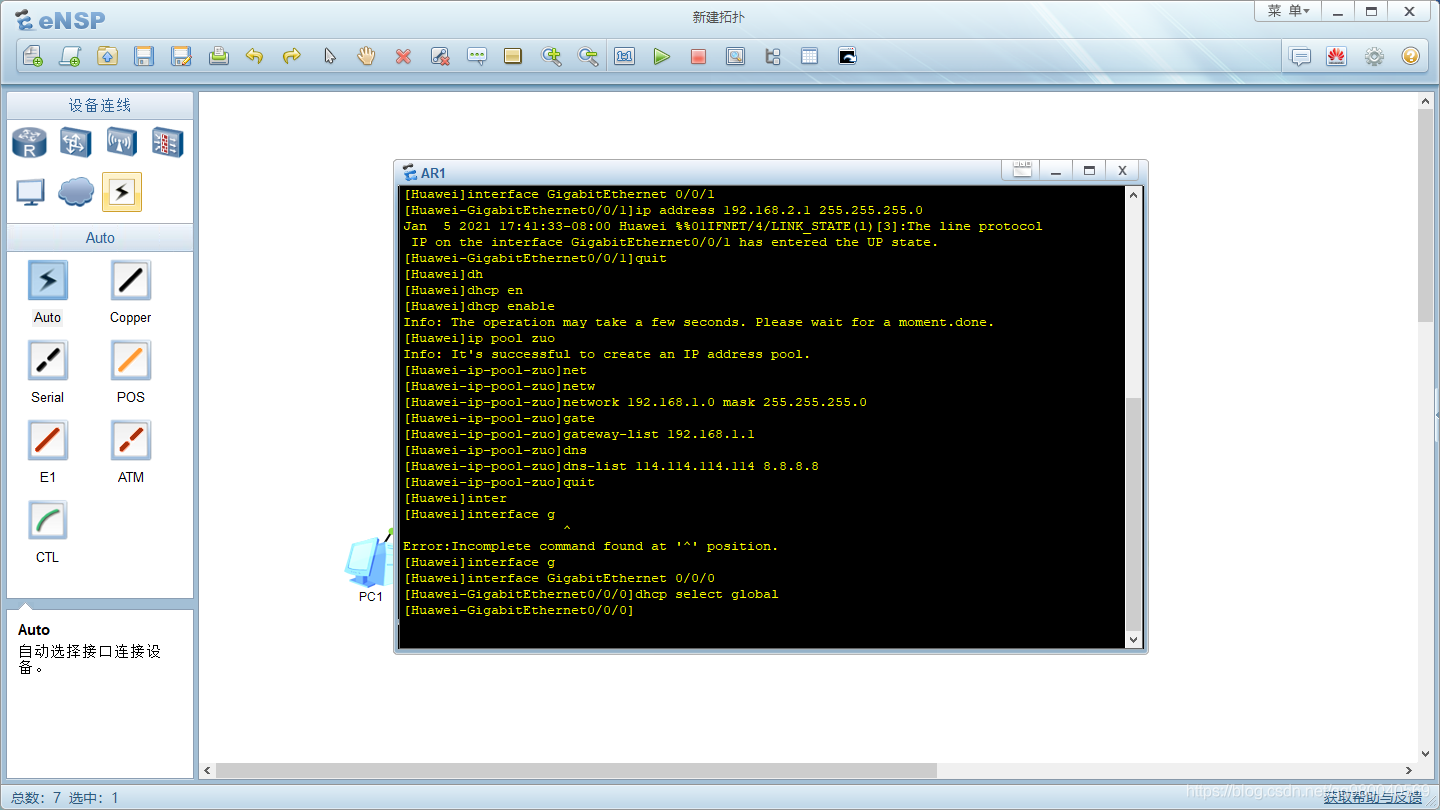This screenshot has height=810, width=1440.
Task: Click canvas vertical scrollbar down arrow
Action: coord(1426,754)
